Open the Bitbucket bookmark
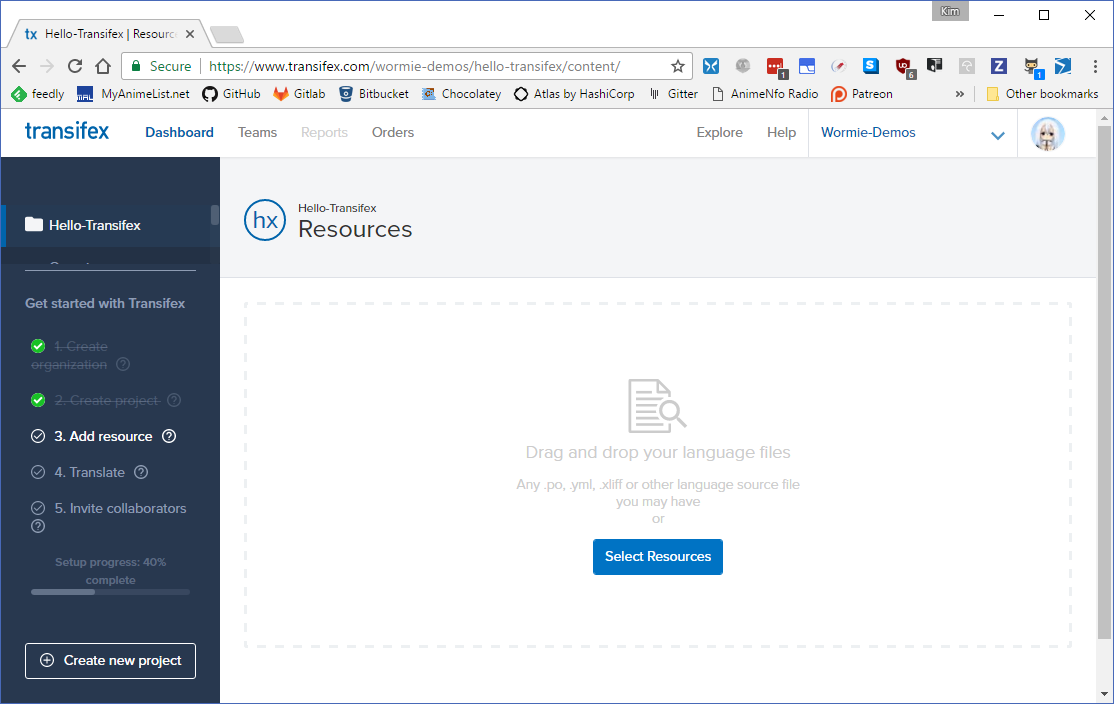 click(x=374, y=94)
